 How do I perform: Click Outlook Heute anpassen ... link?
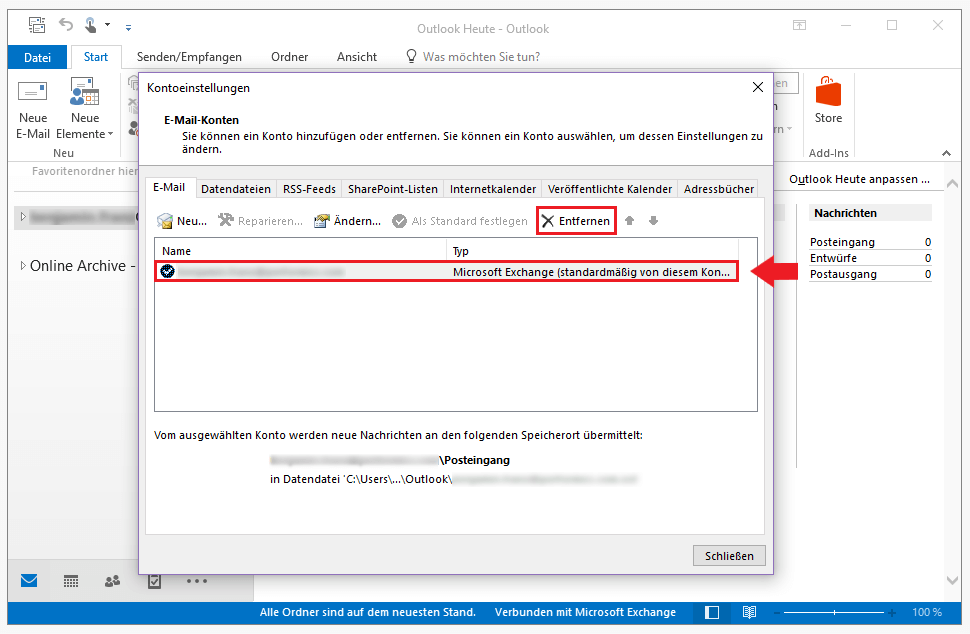pos(859,179)
